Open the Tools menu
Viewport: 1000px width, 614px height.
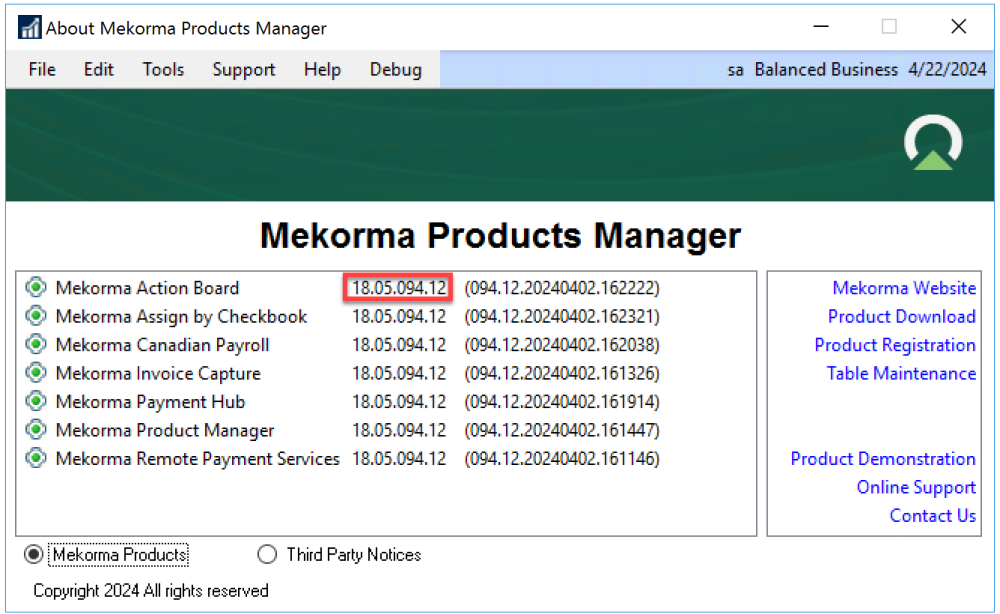pyautogui.click(x=163, y=70)
